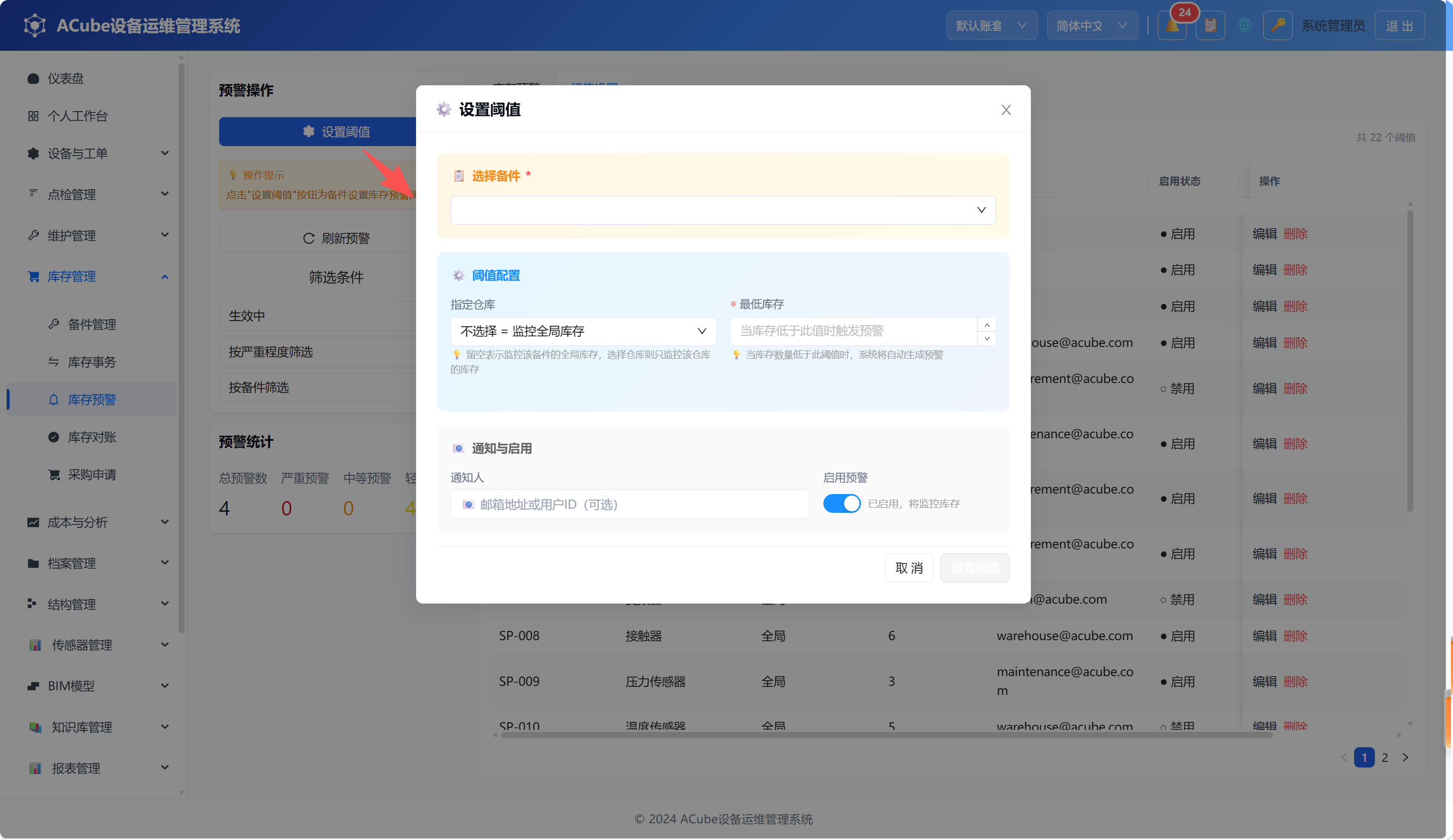The height and width of the screenshot is (840, 1453).
Task: Click the 设置阈值 submit button in dialog footer
Action: (975, 568)
